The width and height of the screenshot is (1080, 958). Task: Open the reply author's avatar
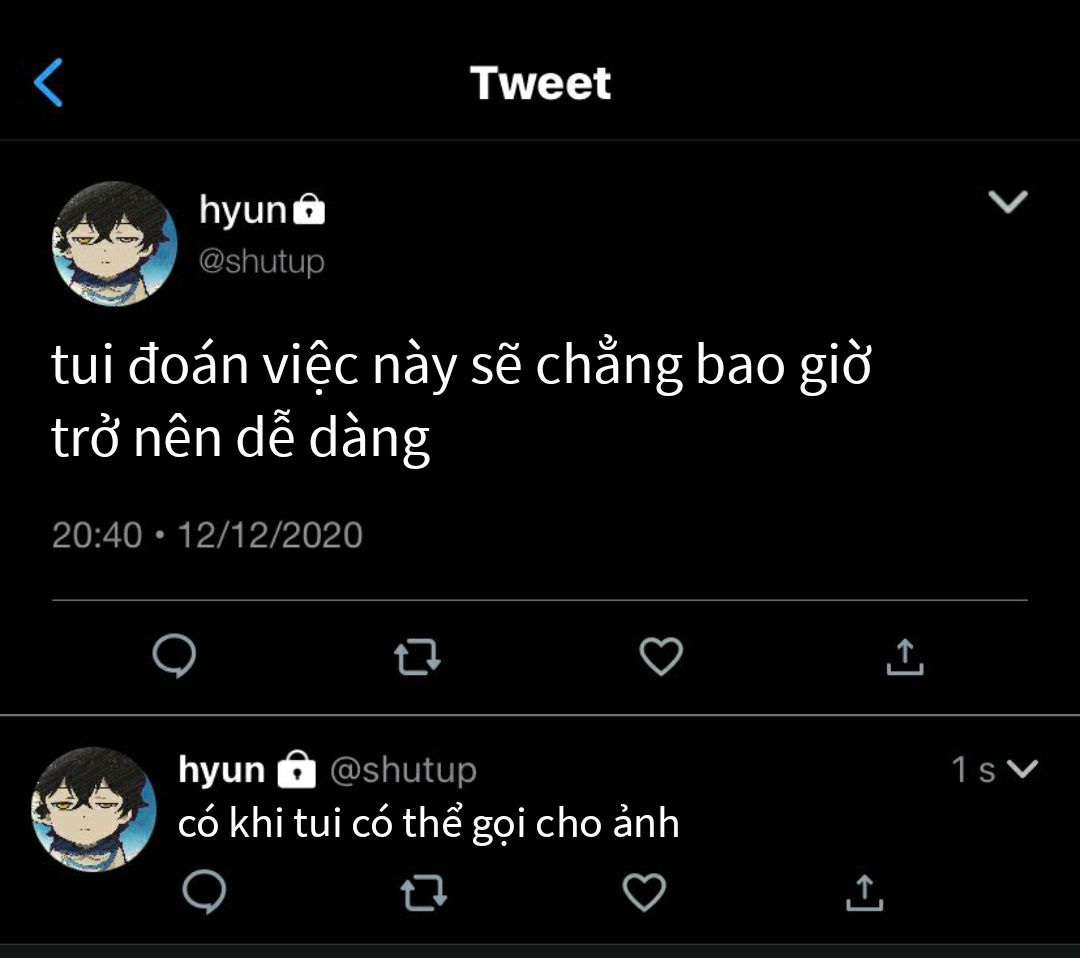[95, 808]
